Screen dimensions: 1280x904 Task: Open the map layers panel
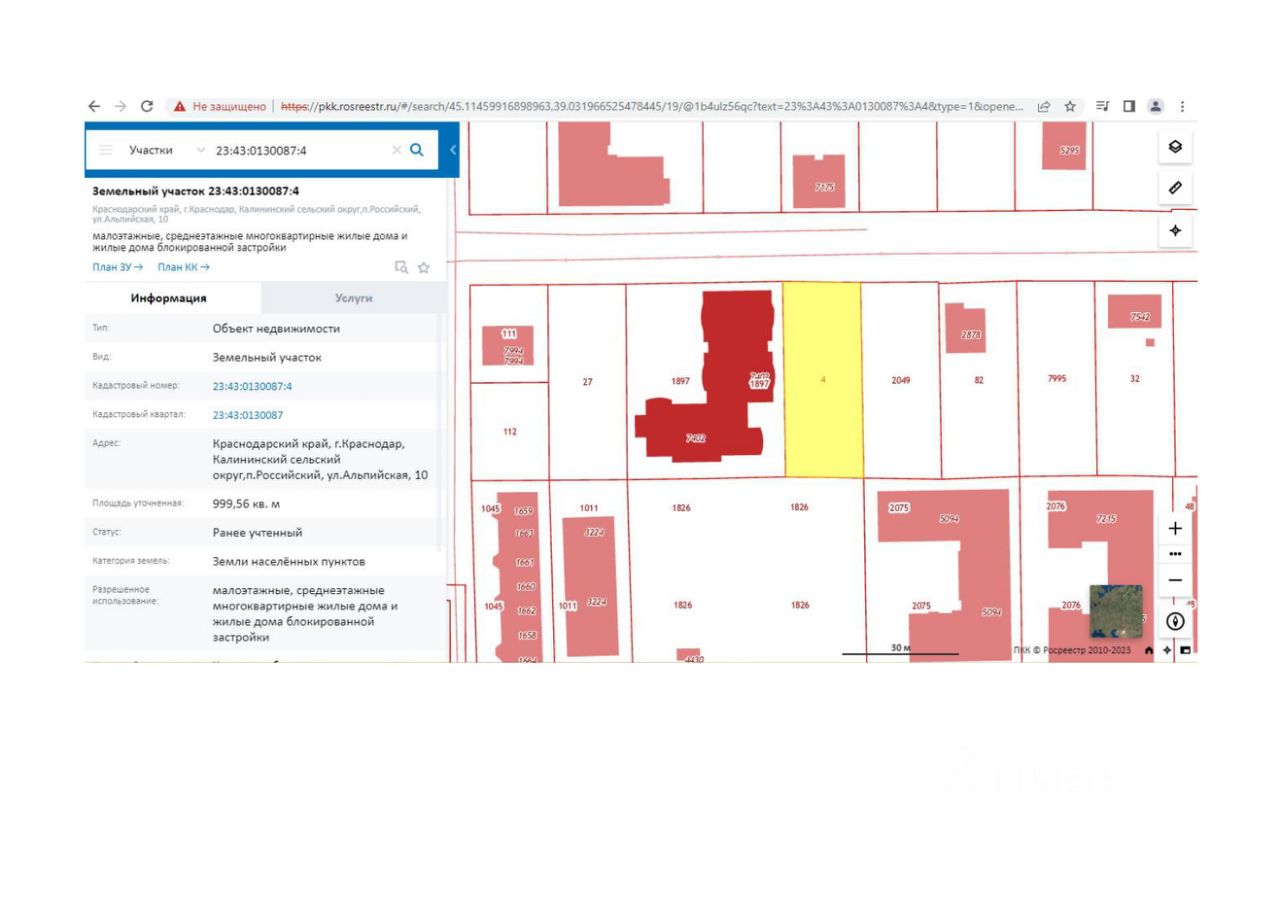click(1175, 147)
